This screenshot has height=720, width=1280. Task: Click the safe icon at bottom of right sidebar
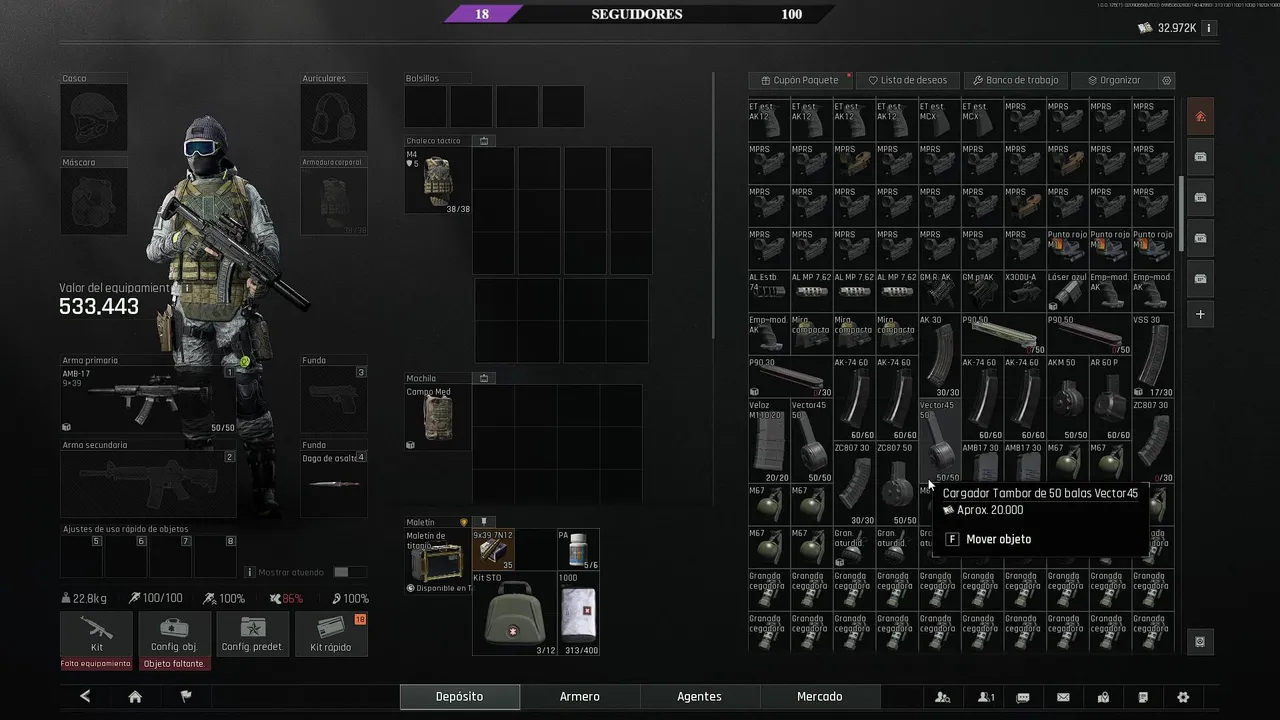(x=1200, y=642)
